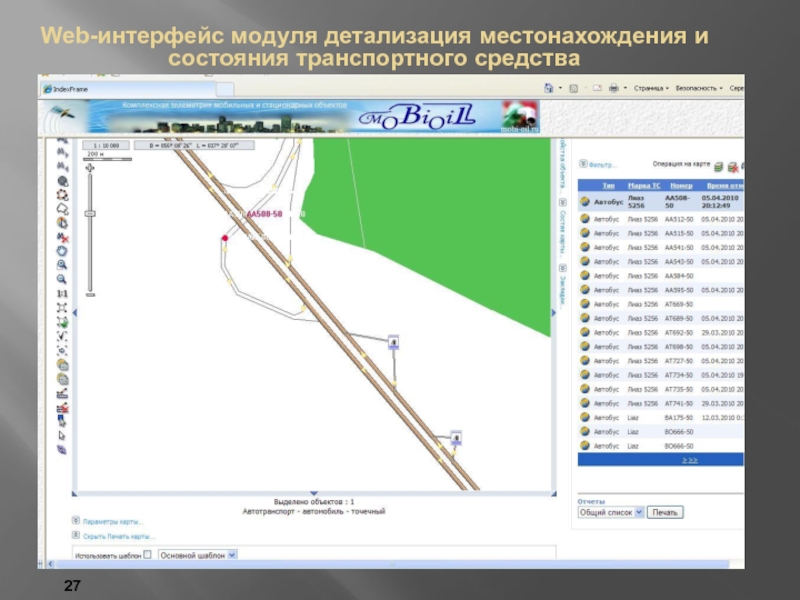Screen dimensions: 800x600
Task: Select the arrow pointer tool
Action: click(62, 435)
